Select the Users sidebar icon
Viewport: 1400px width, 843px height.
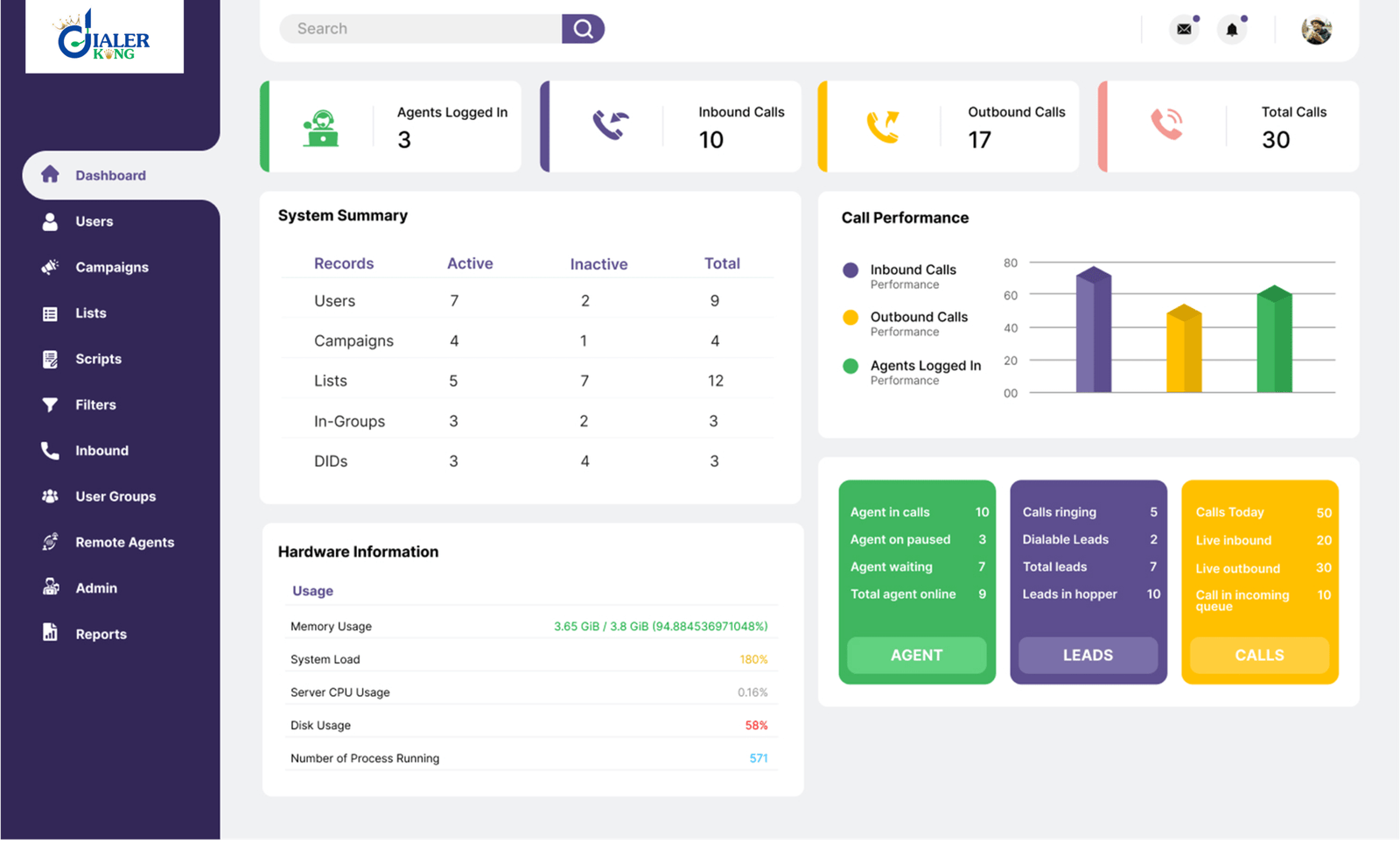click(50, 221)
